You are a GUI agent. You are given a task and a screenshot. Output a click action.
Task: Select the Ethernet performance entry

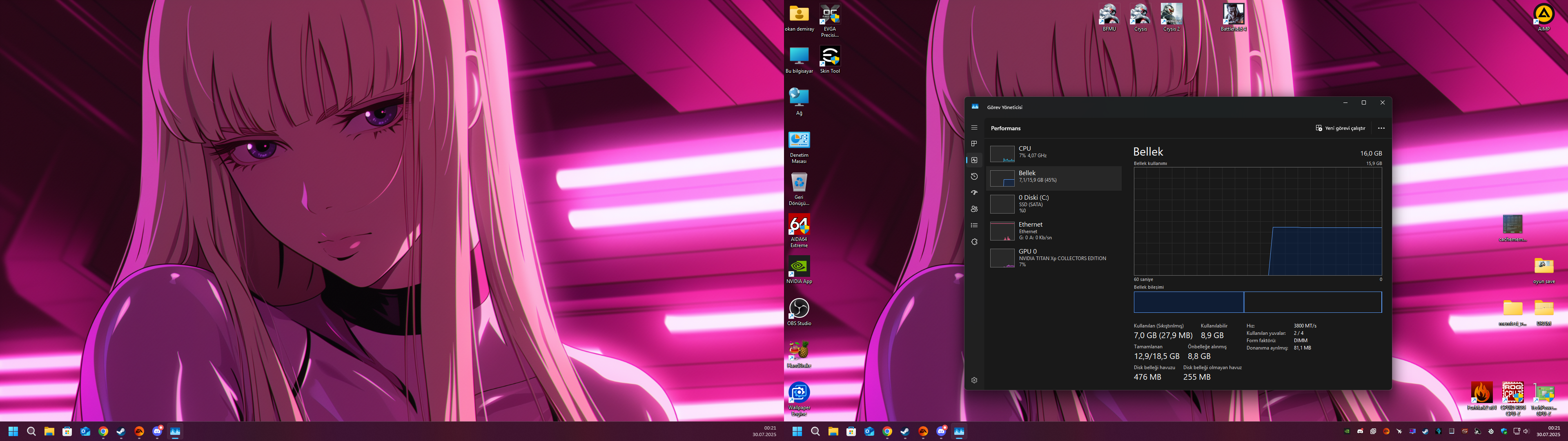point(1053,231)
